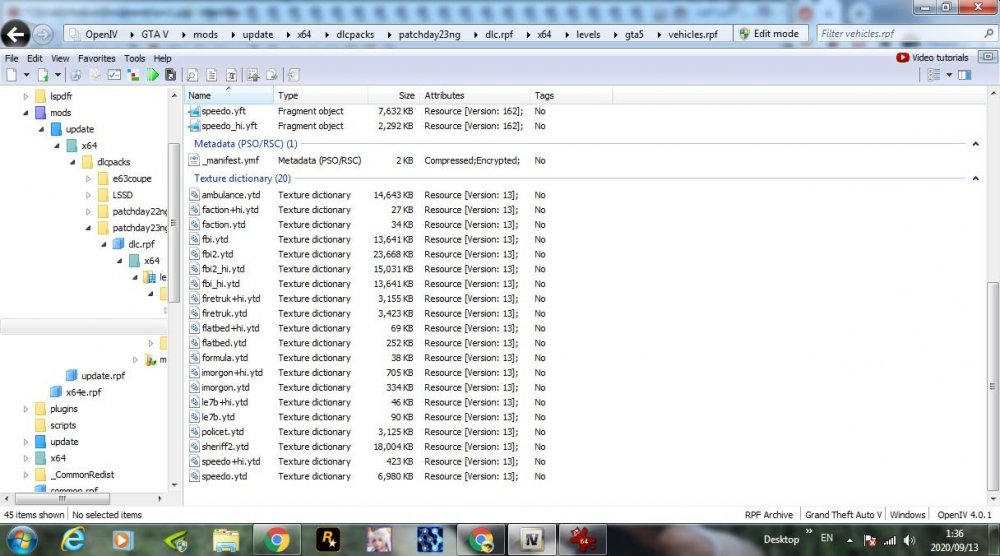The width and height of the screenshot is (1000, 556).
Task: Open view style dropdown arrow
Action: pyautogui.click(x=949, y=75)
